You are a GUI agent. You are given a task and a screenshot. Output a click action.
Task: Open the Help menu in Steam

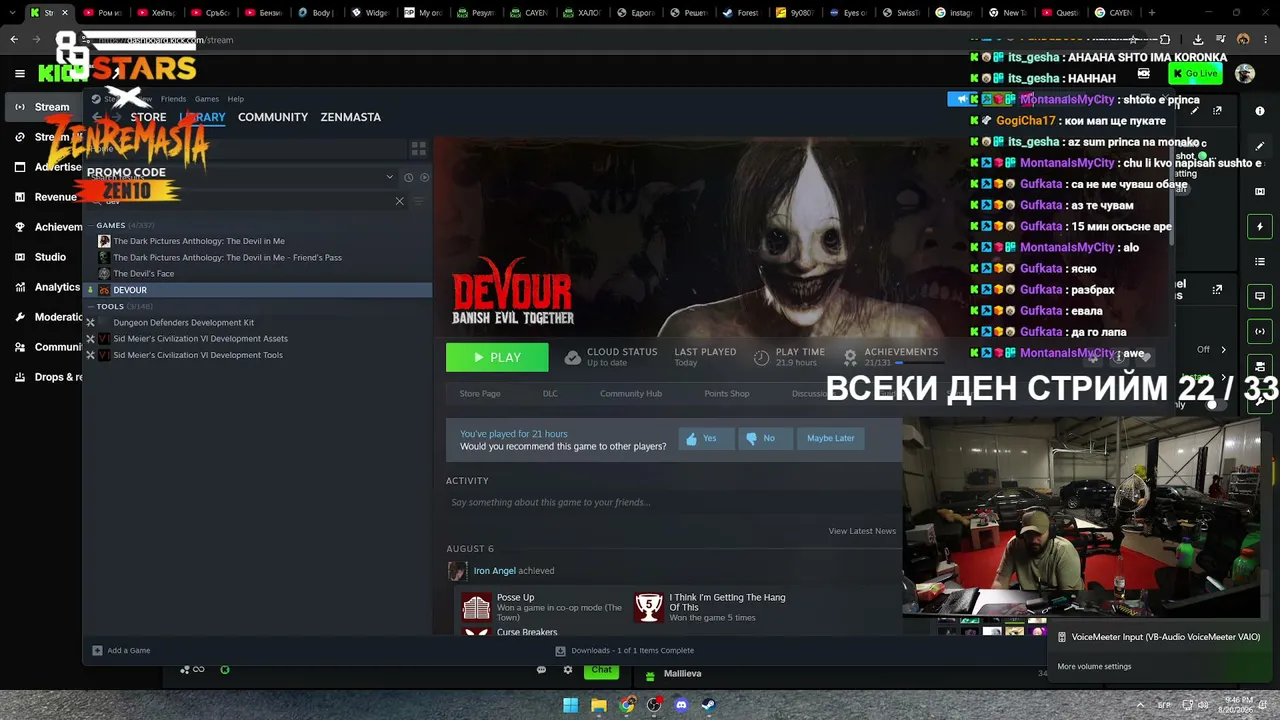click(236, 99)
